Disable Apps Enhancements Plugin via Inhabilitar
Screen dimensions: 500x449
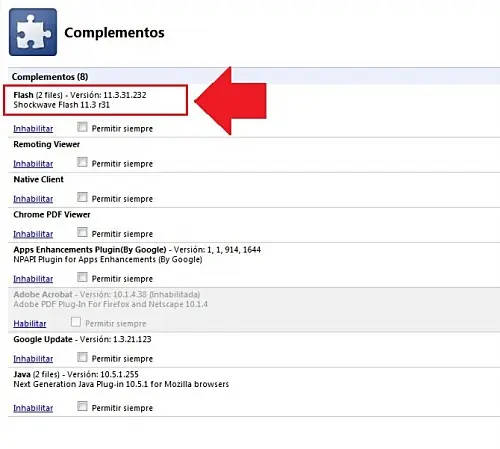pos(33,279)
